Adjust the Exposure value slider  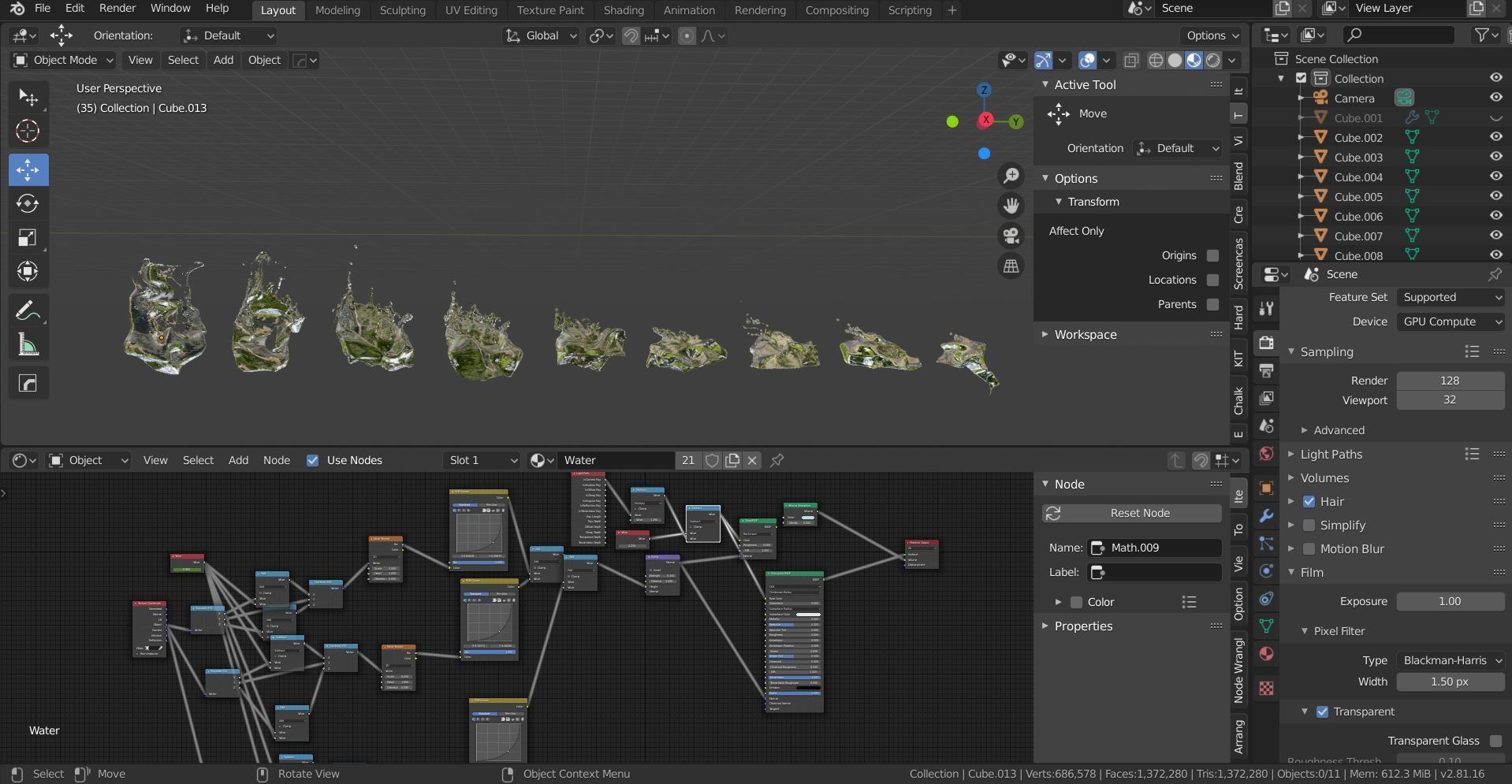pyautogui.click(x=1449, y=601)
